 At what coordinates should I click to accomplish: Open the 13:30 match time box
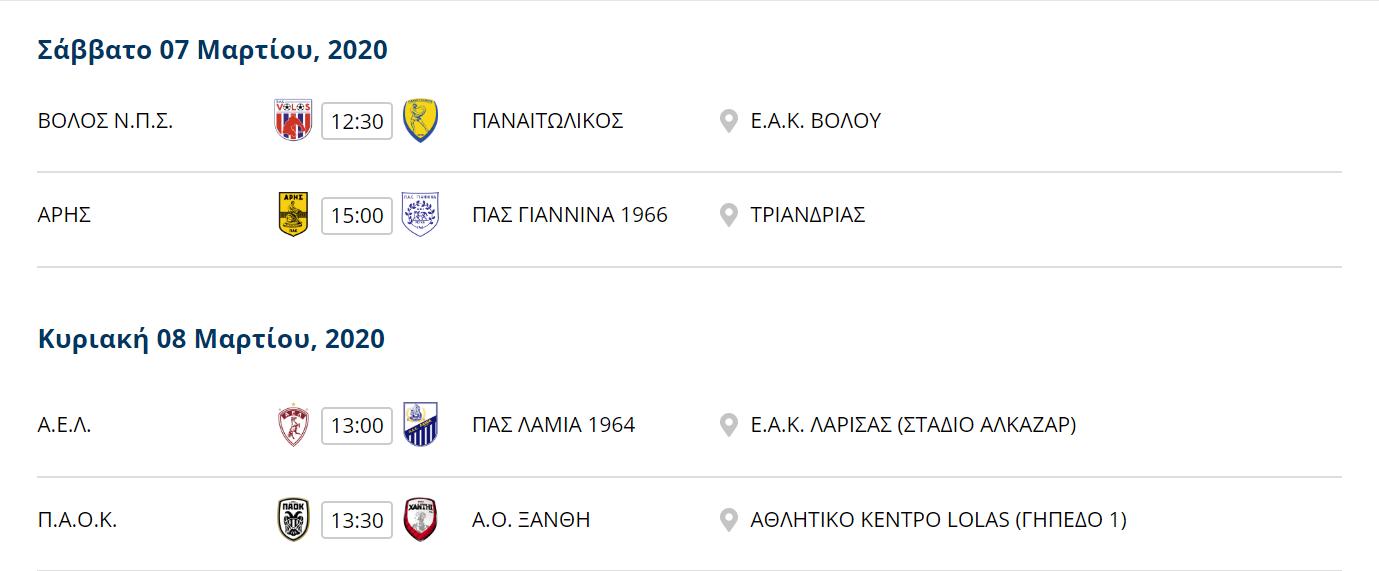coord(357,520)
